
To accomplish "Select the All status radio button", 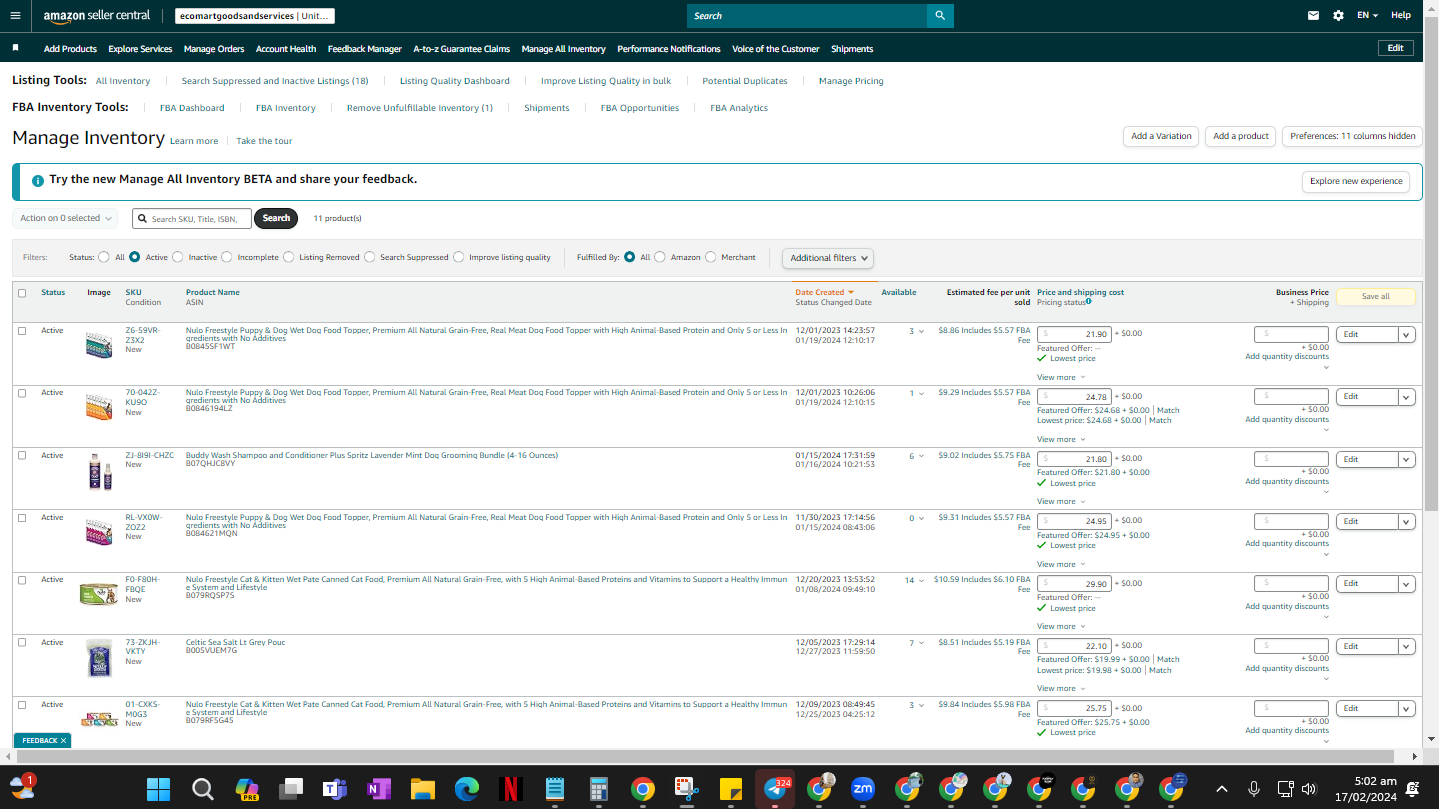I will (x=104, y=257).
